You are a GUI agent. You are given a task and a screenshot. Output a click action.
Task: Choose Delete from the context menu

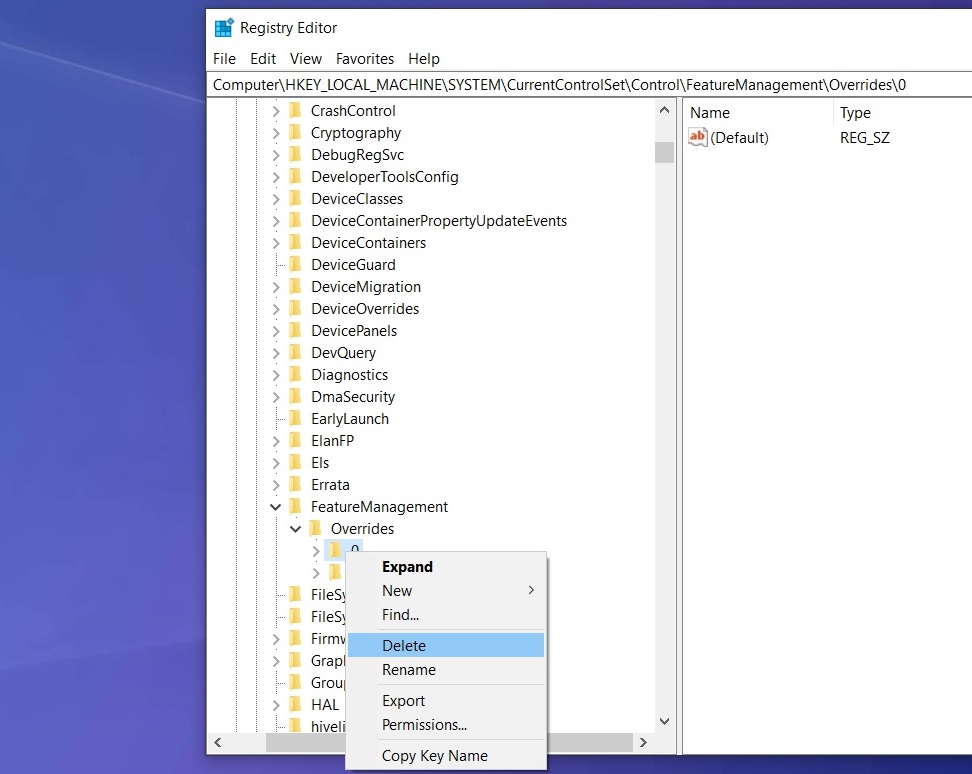[x=446, y=645]
